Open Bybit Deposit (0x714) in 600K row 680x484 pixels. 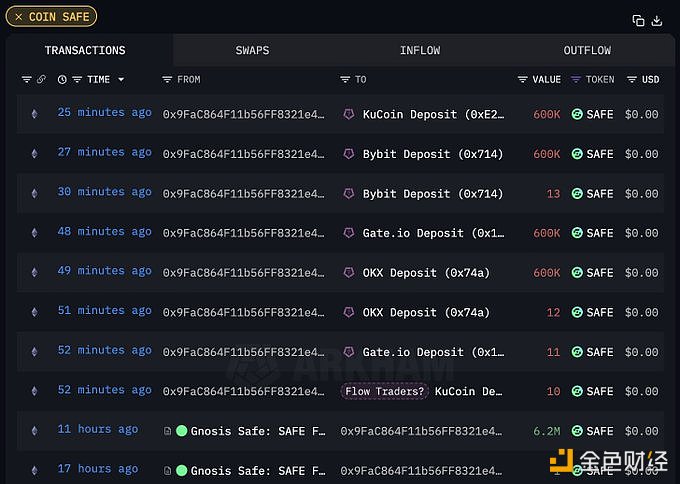433,154
